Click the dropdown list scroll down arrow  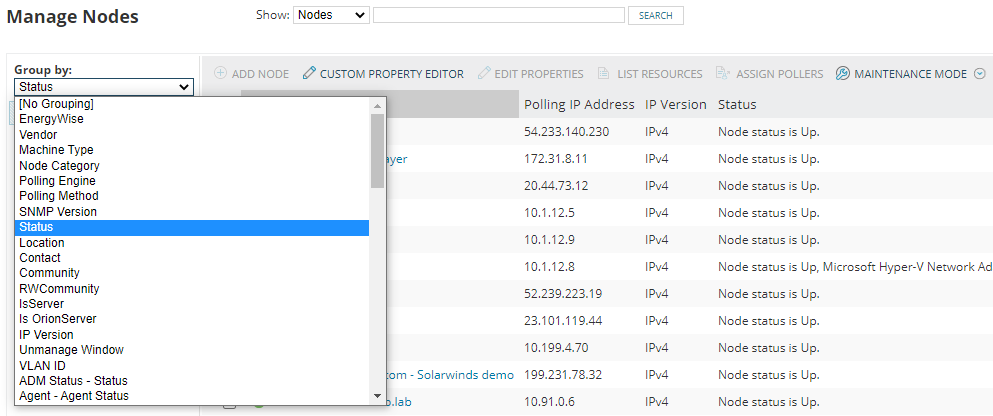point(377,396)
